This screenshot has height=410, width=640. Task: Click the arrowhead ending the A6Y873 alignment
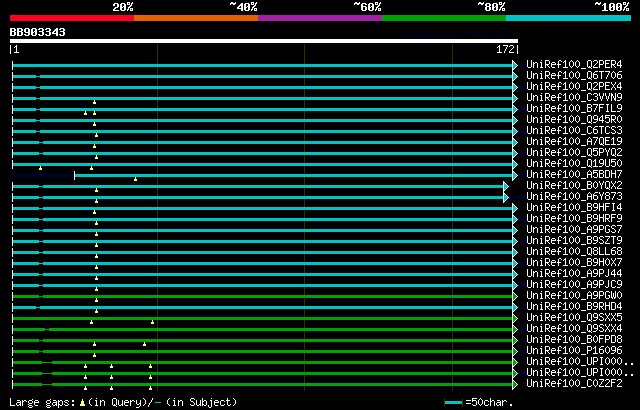[x=506, y=197]
